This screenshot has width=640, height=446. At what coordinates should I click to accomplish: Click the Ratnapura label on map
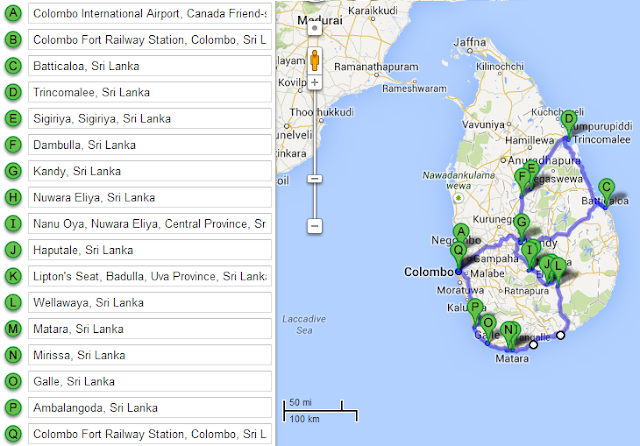coord(527,291)
